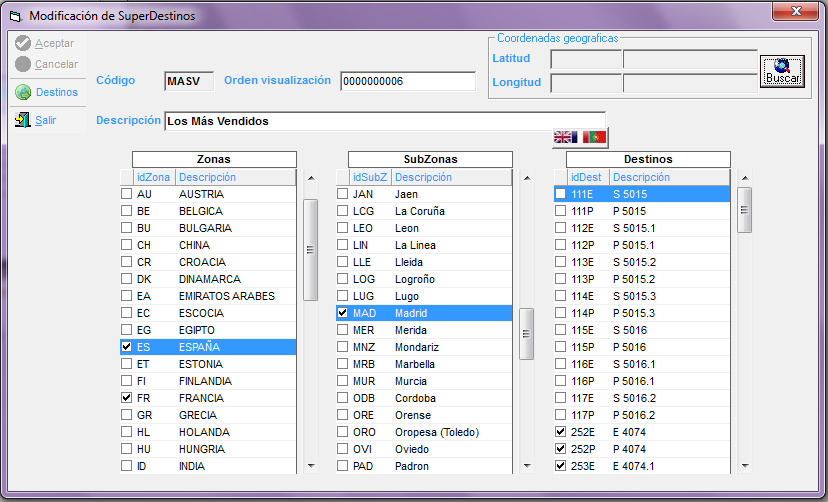The height and width of the screenshot is (502, 828).
Task: Click the Destinos list scroll up arrow
Action: pyautogui.click(x=745, y=178)
